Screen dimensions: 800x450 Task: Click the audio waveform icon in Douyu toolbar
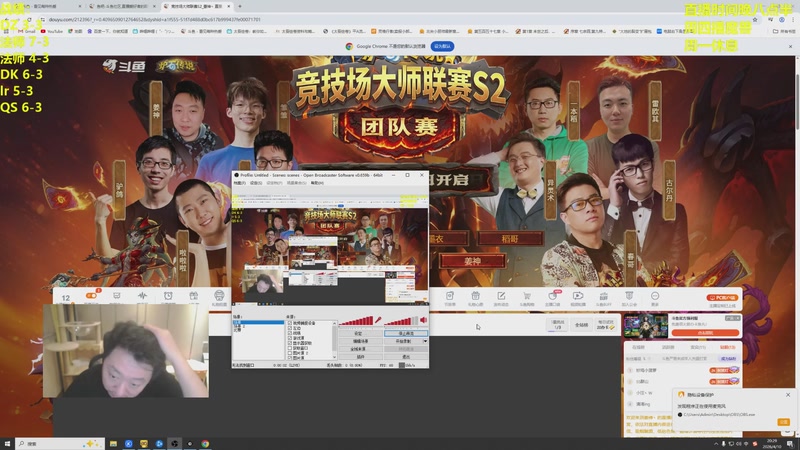tap(142, 295)
